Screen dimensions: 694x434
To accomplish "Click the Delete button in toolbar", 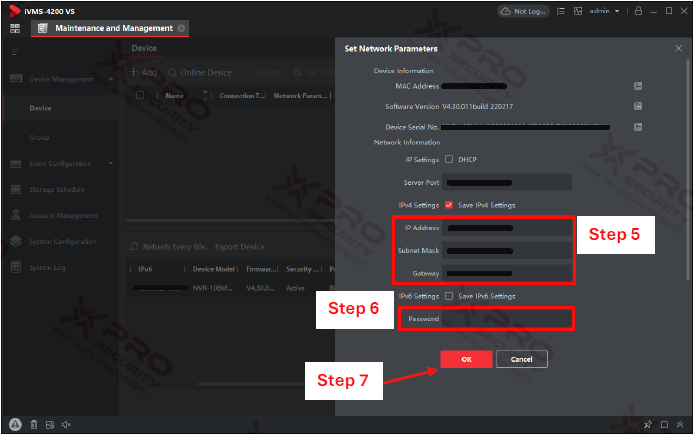I will click(x=263, y=72).
